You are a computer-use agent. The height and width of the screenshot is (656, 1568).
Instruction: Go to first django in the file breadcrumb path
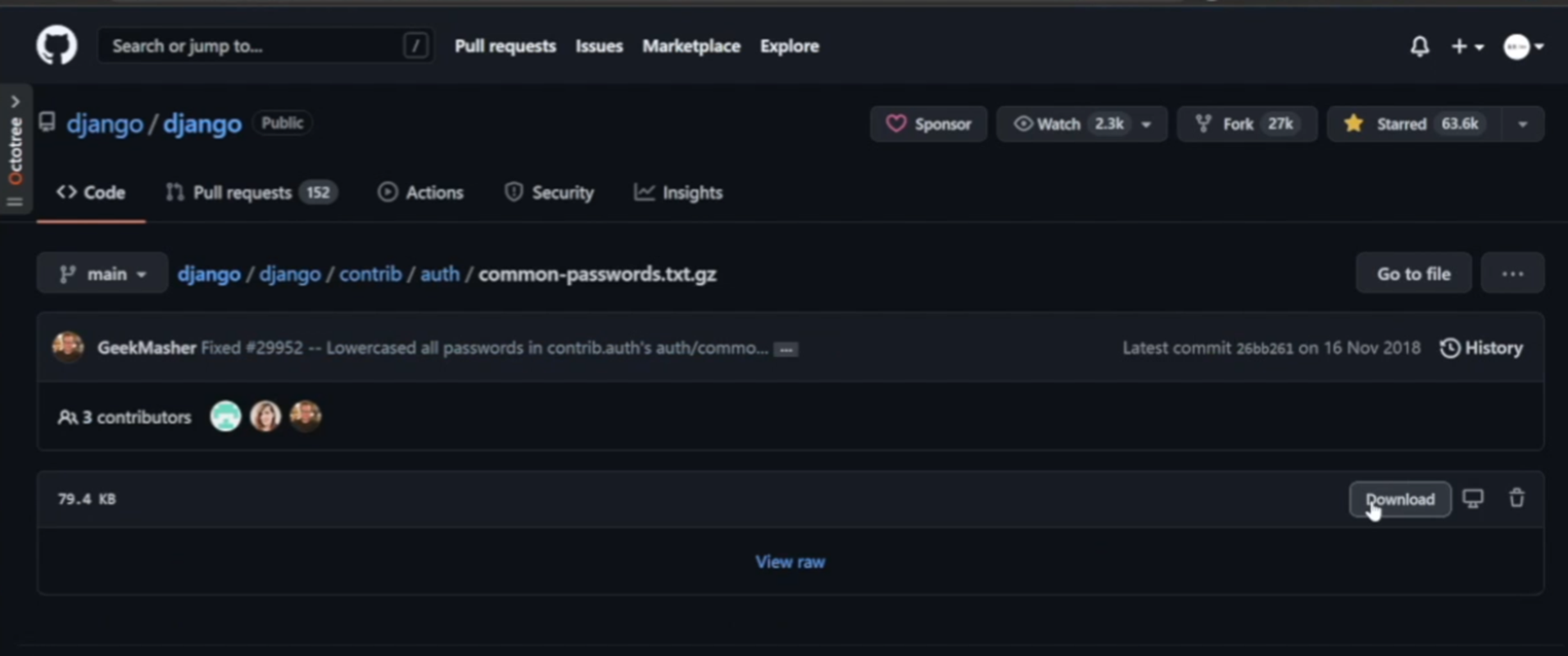coord(209,274)
